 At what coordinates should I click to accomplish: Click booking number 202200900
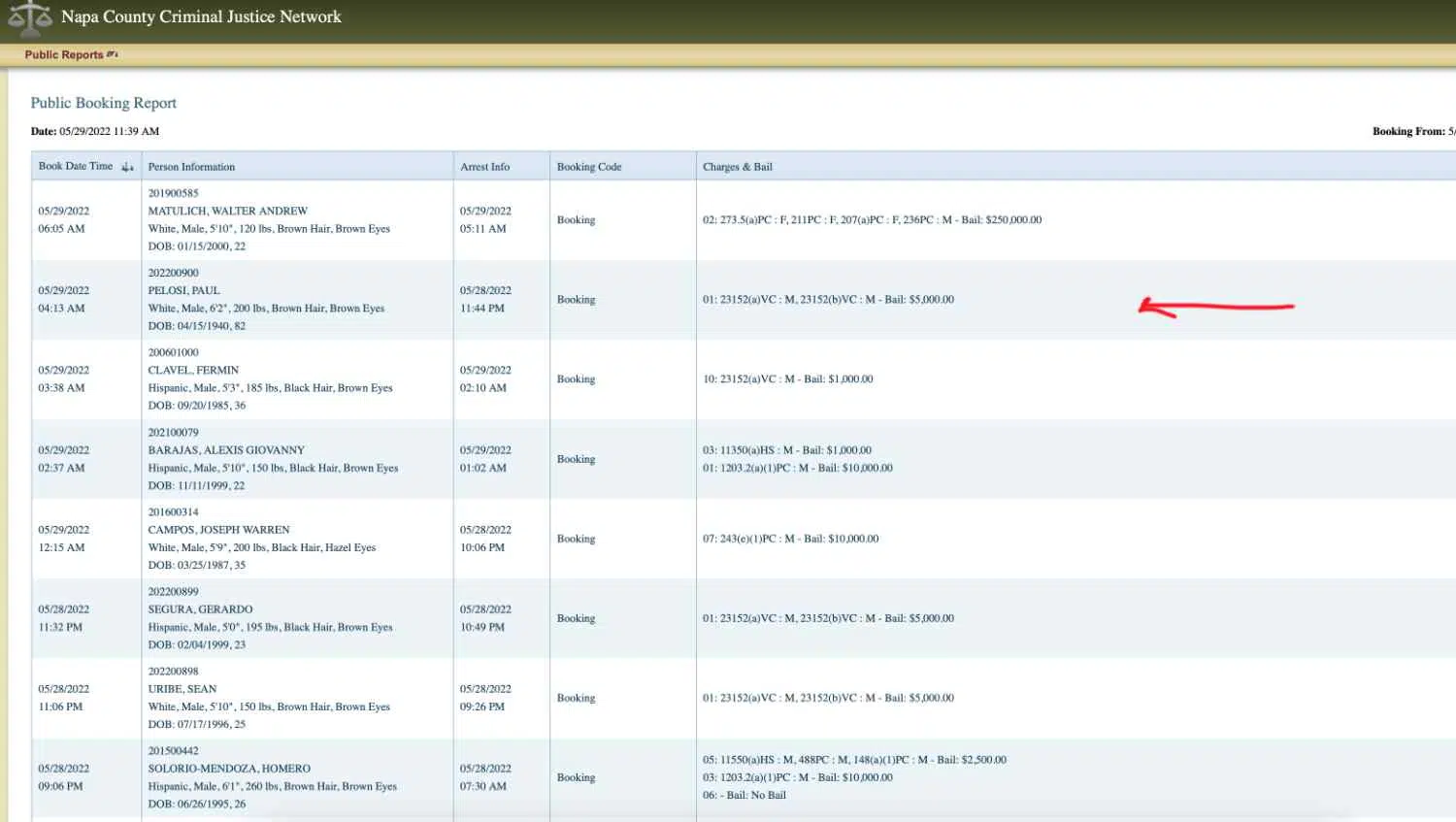173,273
